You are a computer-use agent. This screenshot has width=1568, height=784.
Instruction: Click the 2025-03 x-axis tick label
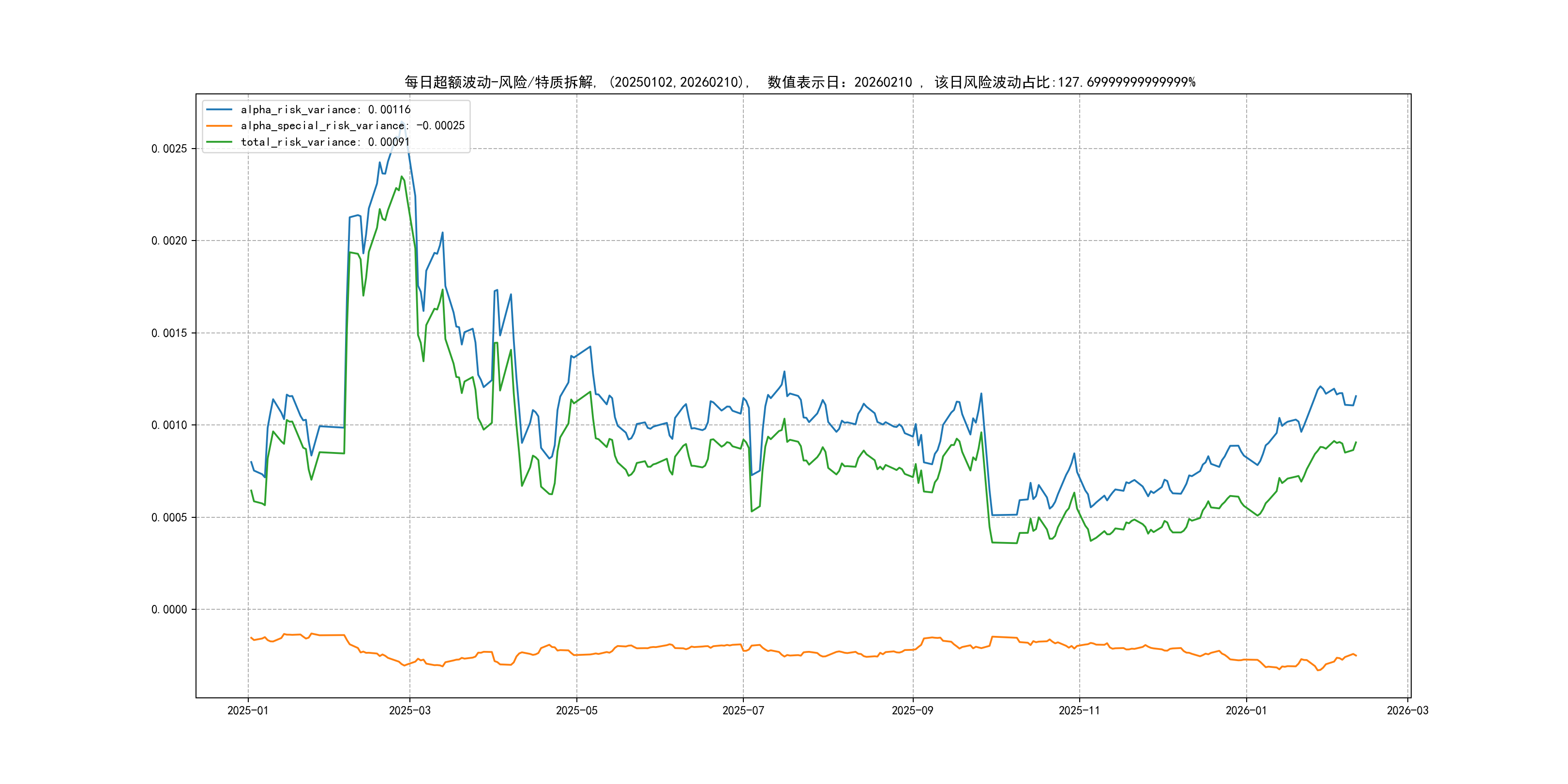coord(409,710)
